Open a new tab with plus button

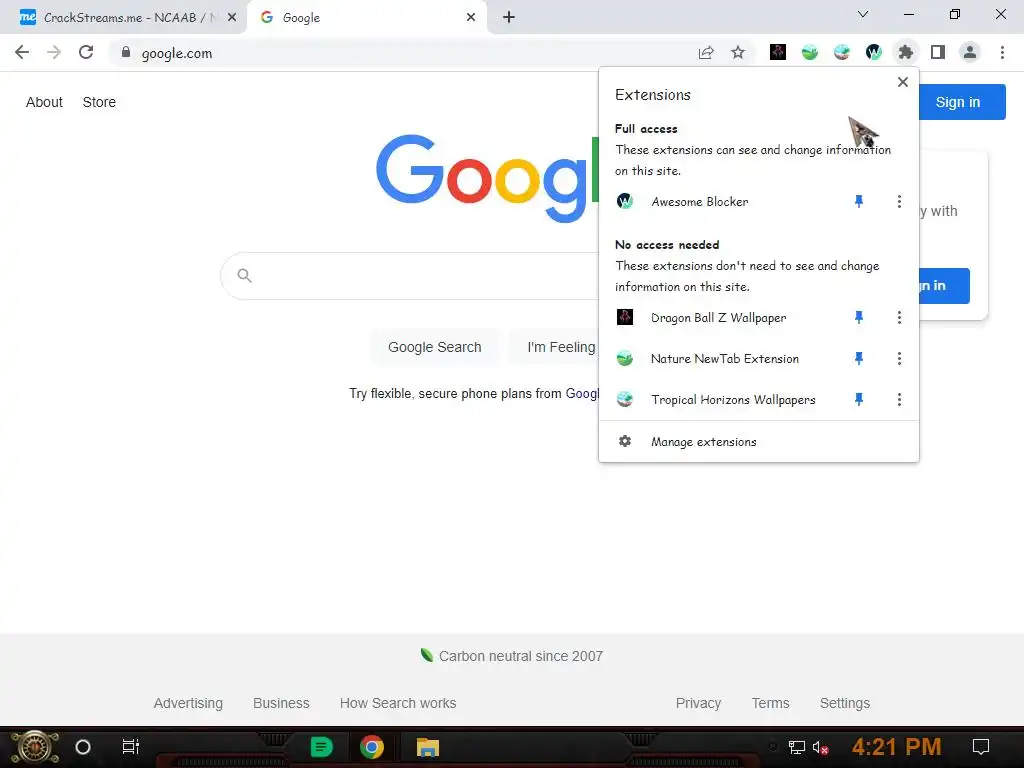click(x=509, y=18)
